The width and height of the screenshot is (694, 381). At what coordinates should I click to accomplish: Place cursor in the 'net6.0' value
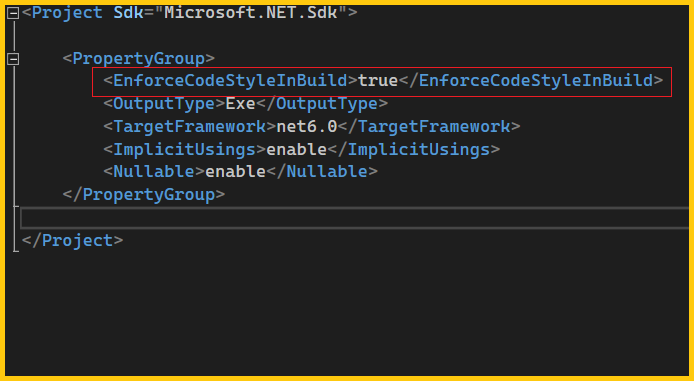coord(307,127)
